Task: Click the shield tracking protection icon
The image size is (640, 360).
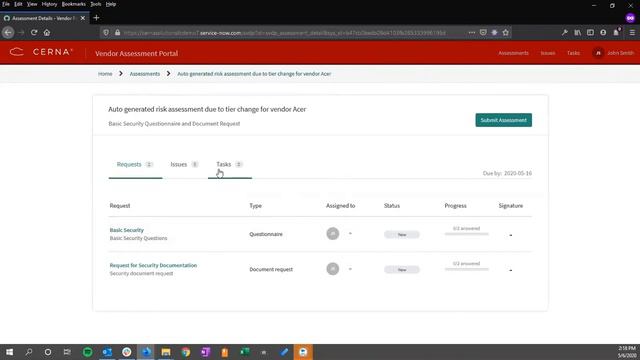Action: [106, 33]
